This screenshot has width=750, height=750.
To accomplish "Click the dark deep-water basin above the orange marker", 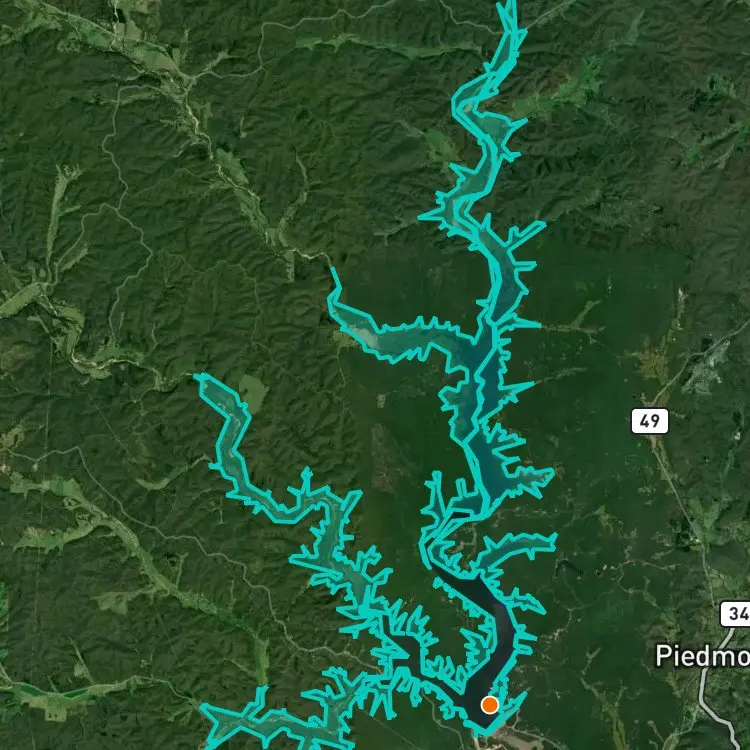I will pos(483,636).
